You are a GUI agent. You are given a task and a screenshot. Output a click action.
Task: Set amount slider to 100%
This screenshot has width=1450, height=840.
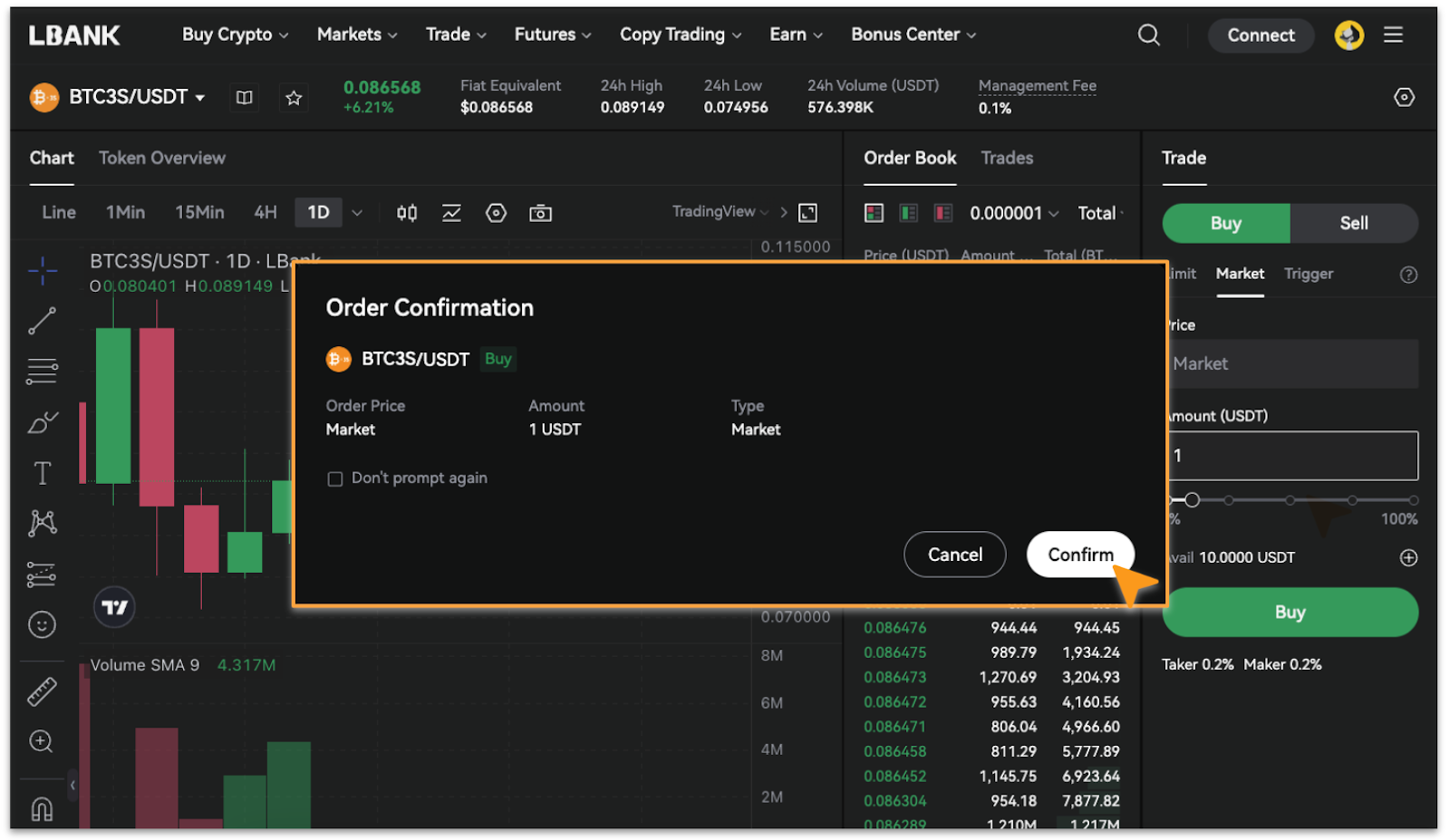click(1412, 499)
